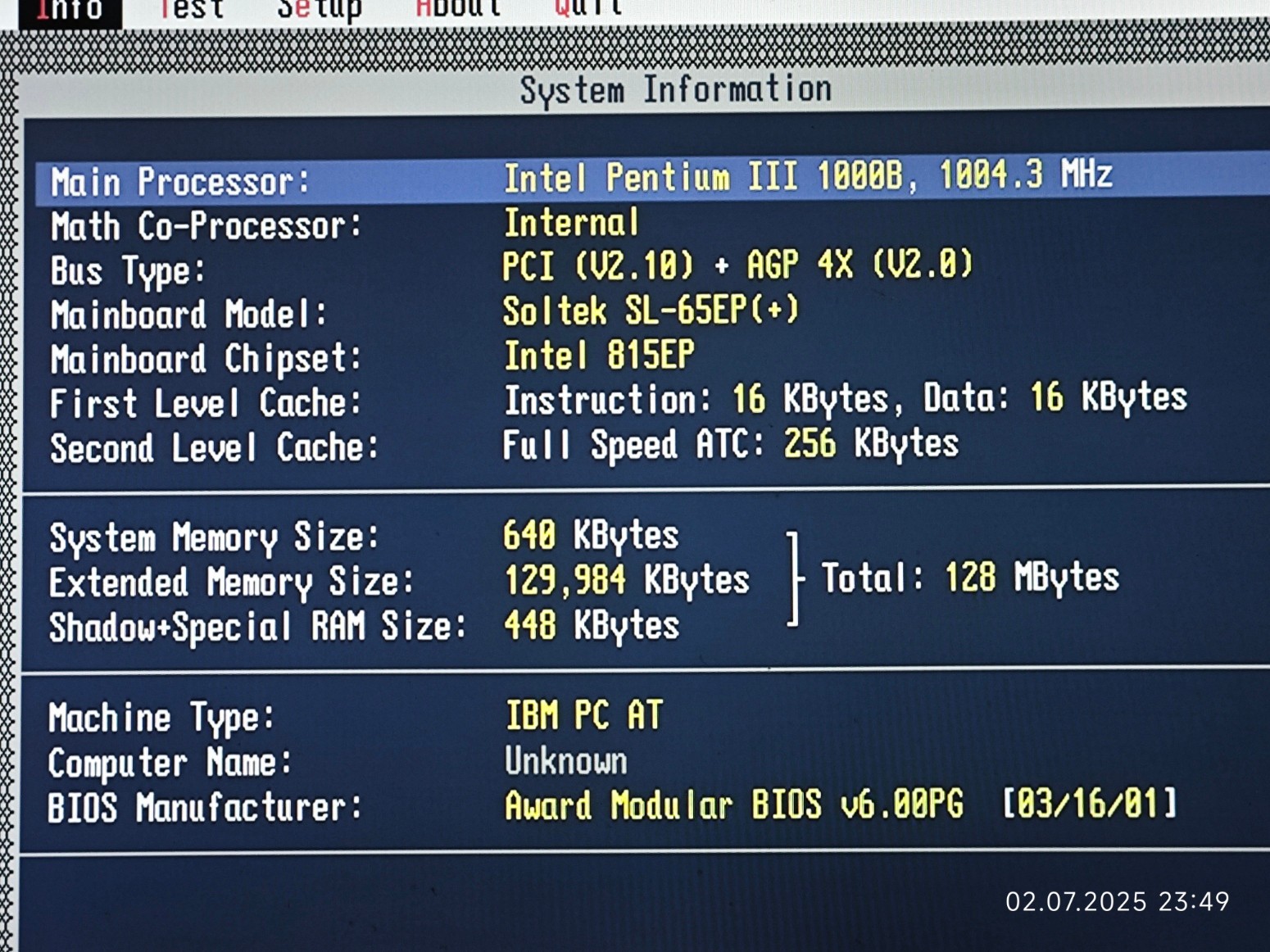
Task: Click the BIOS date [03/16/01]
Action: [x=1091, y=802]
